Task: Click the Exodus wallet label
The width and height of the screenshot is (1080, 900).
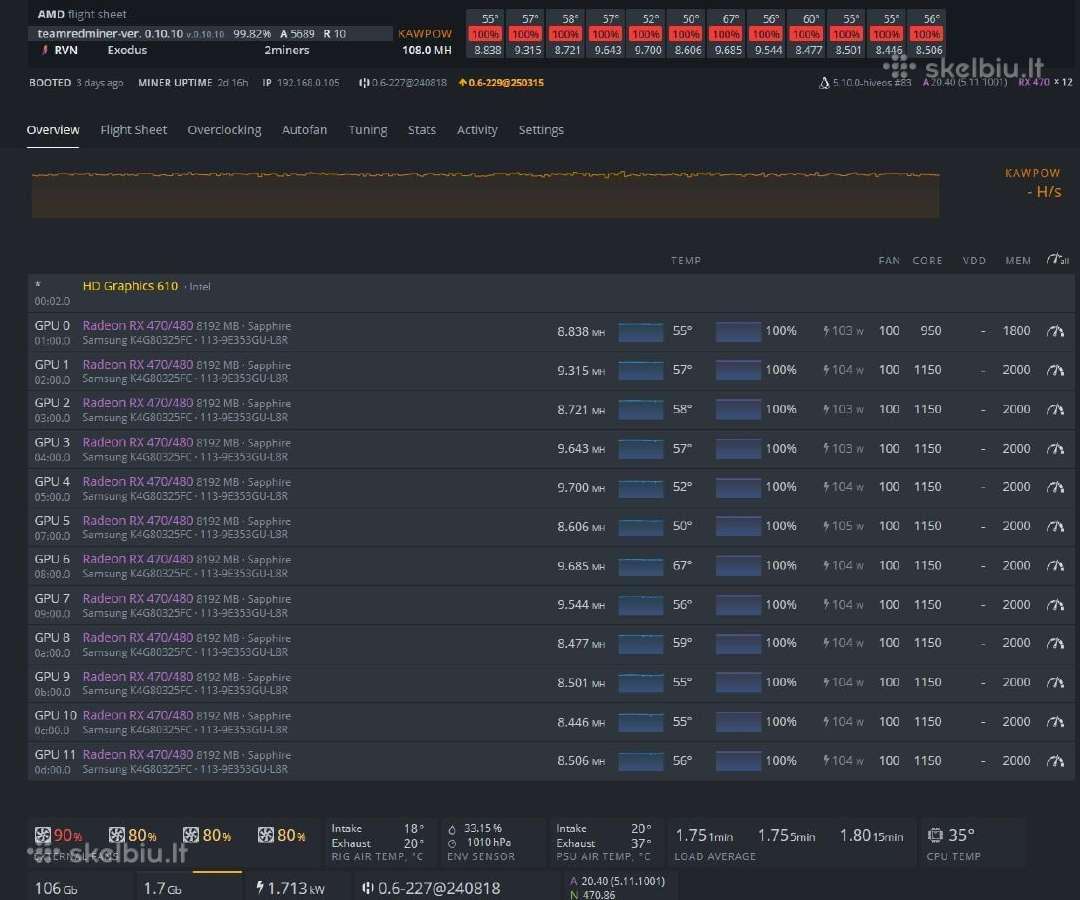Action: (x=127, y=50)
